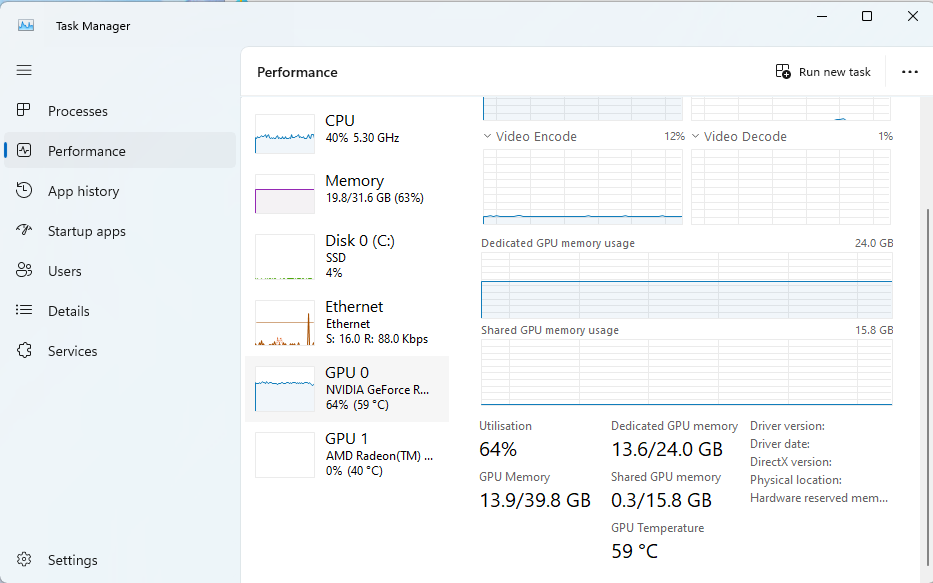933x583 pixels.
Task: Click the Users people icon
Action: (x=24, y=270)
